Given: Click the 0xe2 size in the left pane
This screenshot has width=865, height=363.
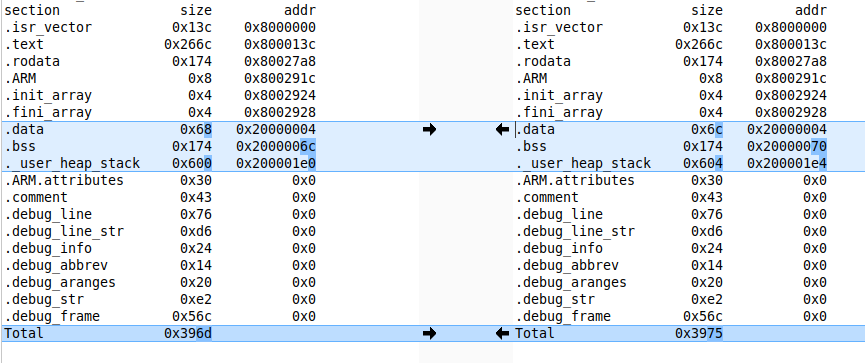Looking at the screenshot, I should [196, 300].
